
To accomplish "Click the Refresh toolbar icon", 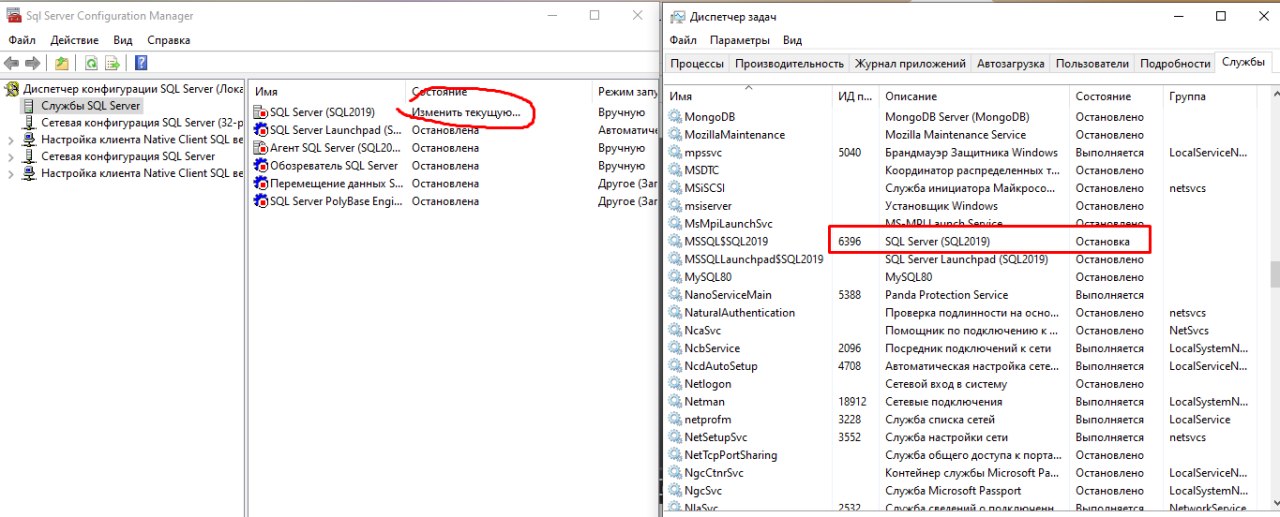I will pyautogui.click(x=91, y=63).
